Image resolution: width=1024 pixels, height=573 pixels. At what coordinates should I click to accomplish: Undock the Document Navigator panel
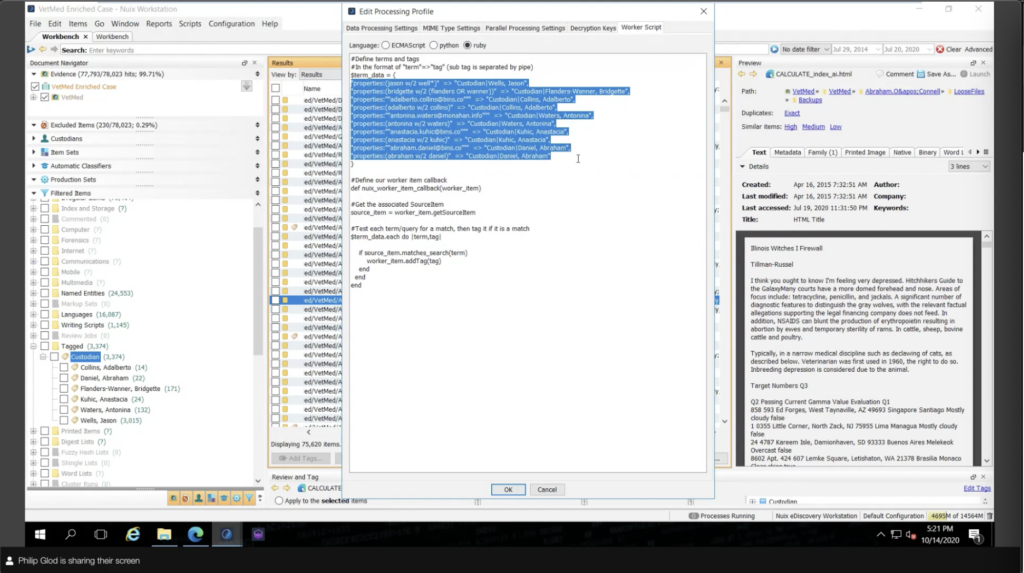point(244,63)
